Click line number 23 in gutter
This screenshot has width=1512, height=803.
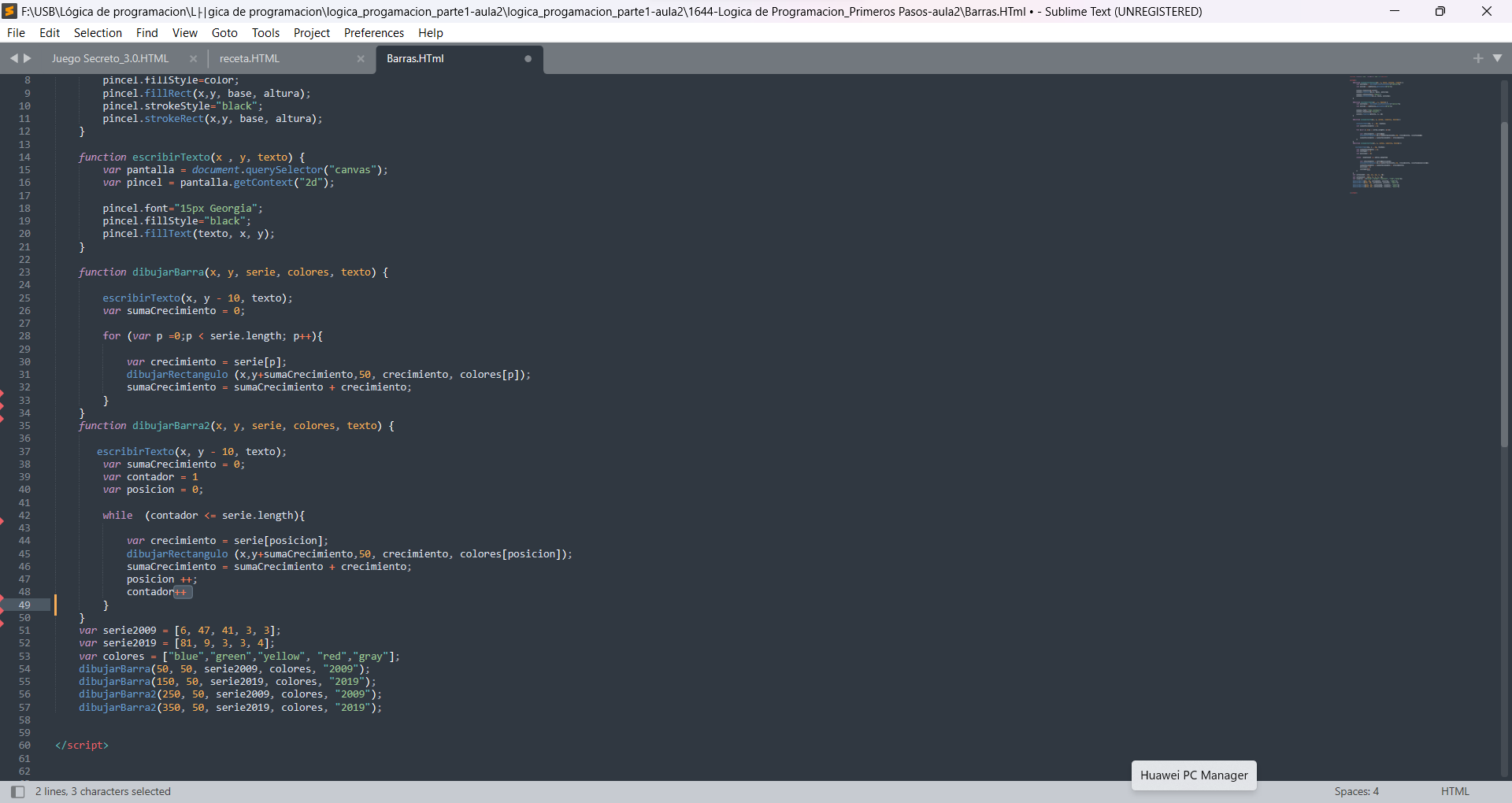[24, 272]
